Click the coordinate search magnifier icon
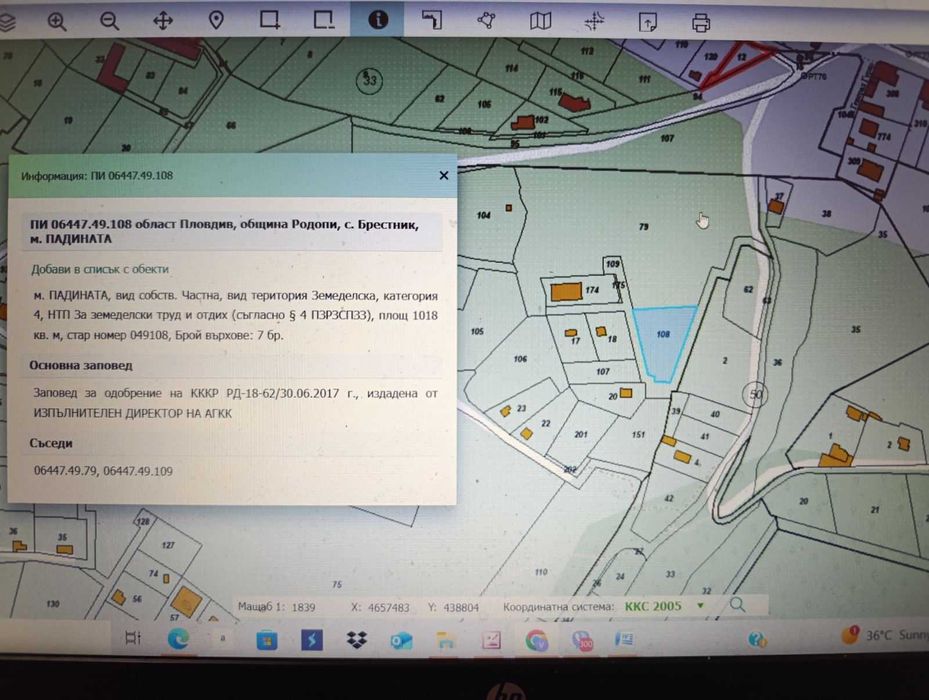The image size is (929, 700). point(738,605)
